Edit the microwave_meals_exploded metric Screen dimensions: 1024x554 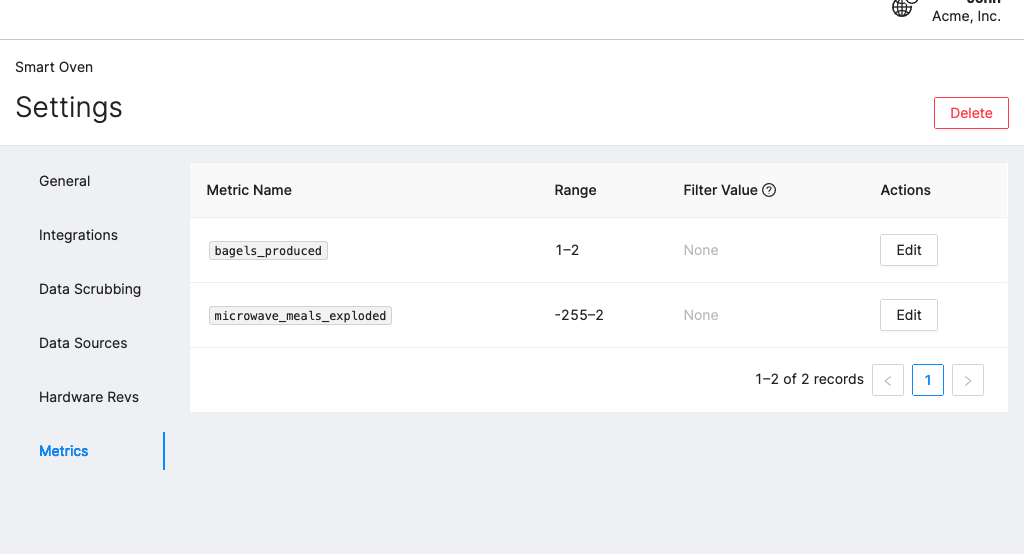(908, 315)
